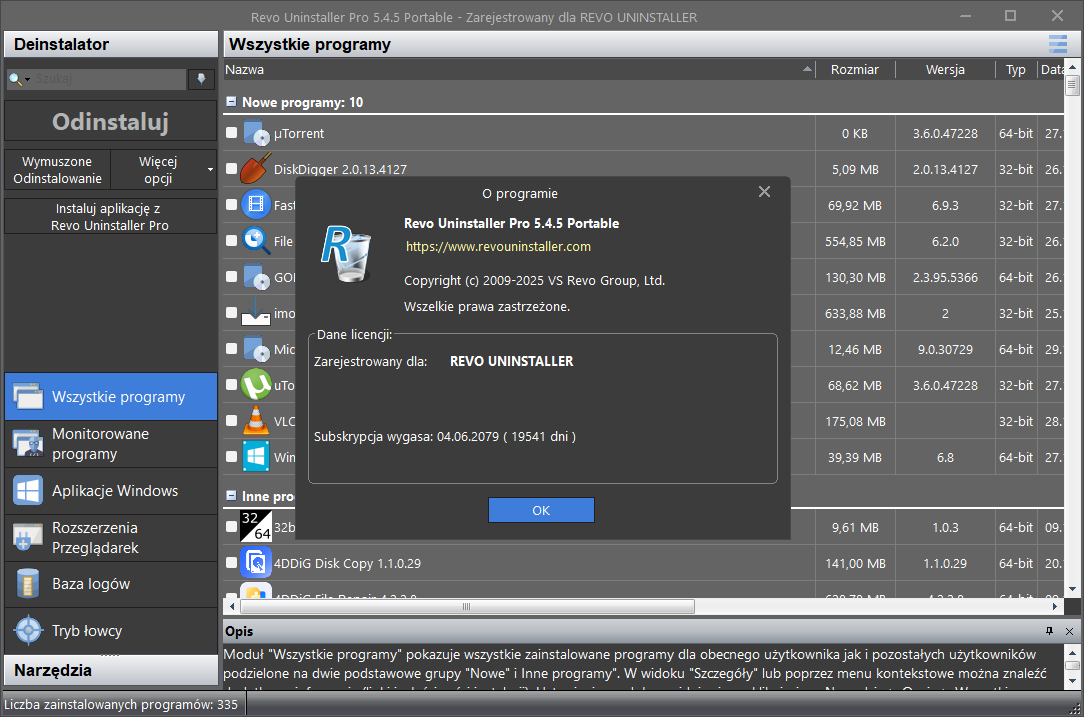Screen dimensions: 1084x717
Task: Collapse the Inne programy group
Action: 232,496
